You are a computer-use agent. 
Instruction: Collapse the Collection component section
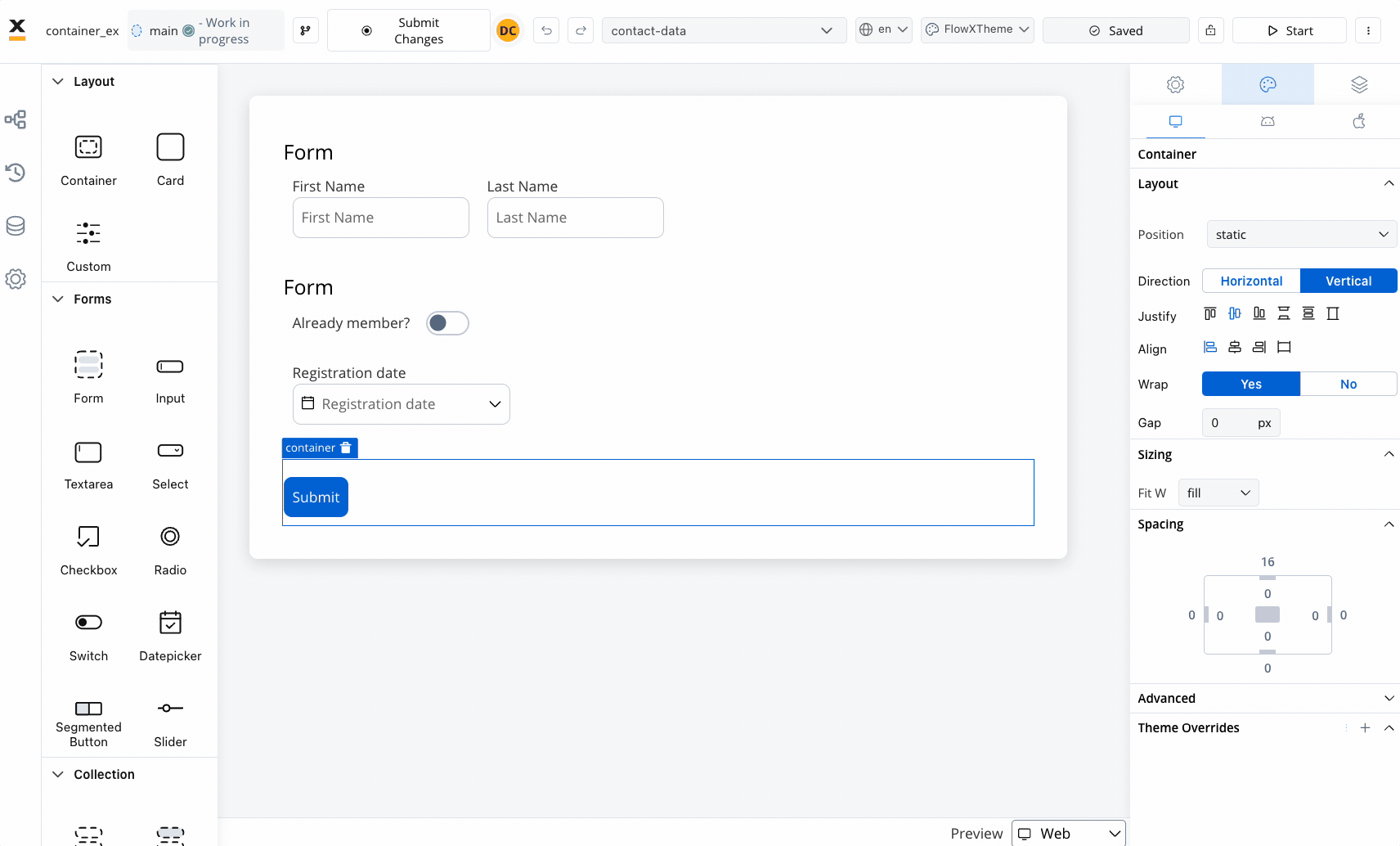tap(58, 774)
